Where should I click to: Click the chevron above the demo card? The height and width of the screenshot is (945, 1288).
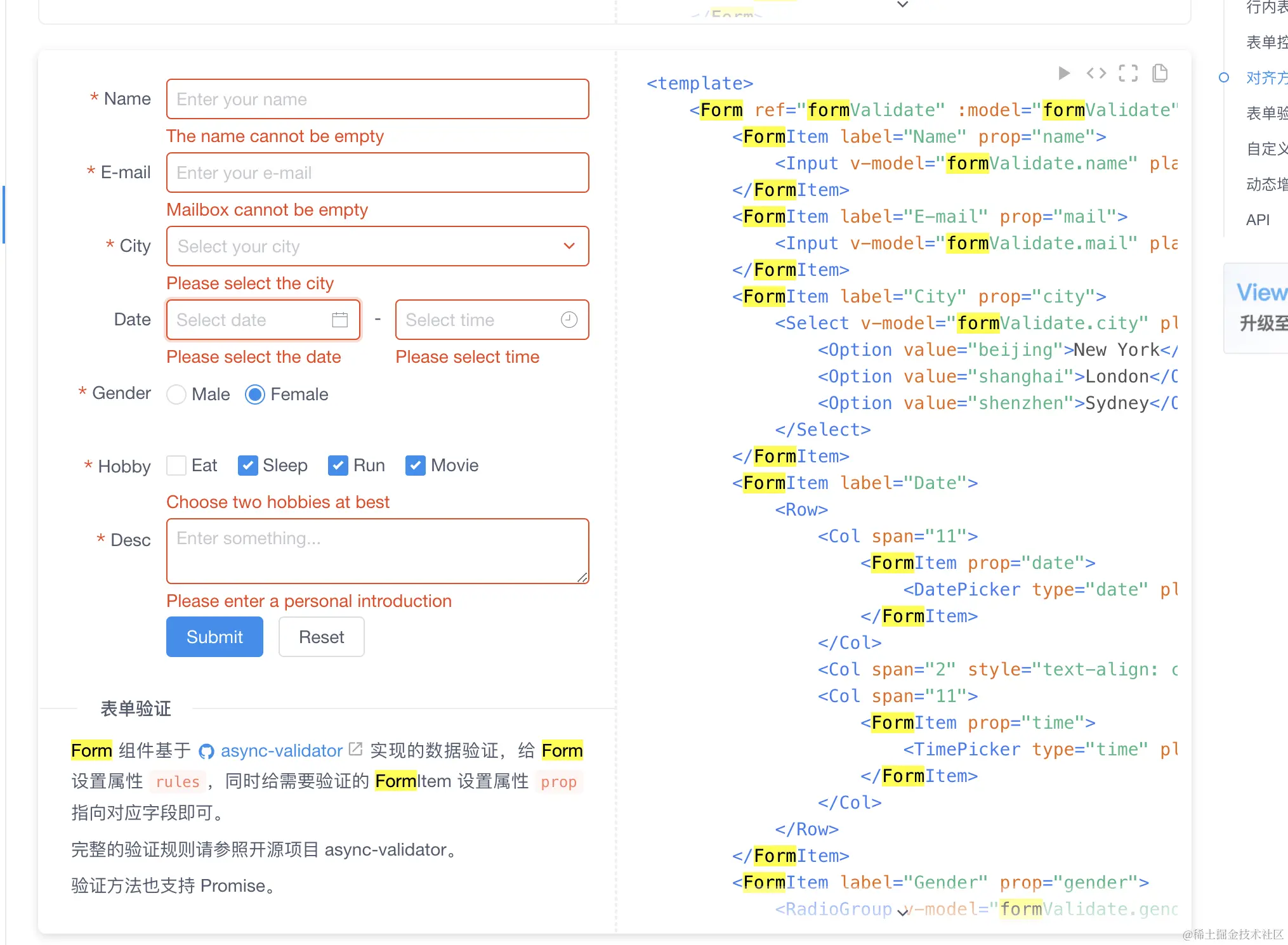point(902,5)
